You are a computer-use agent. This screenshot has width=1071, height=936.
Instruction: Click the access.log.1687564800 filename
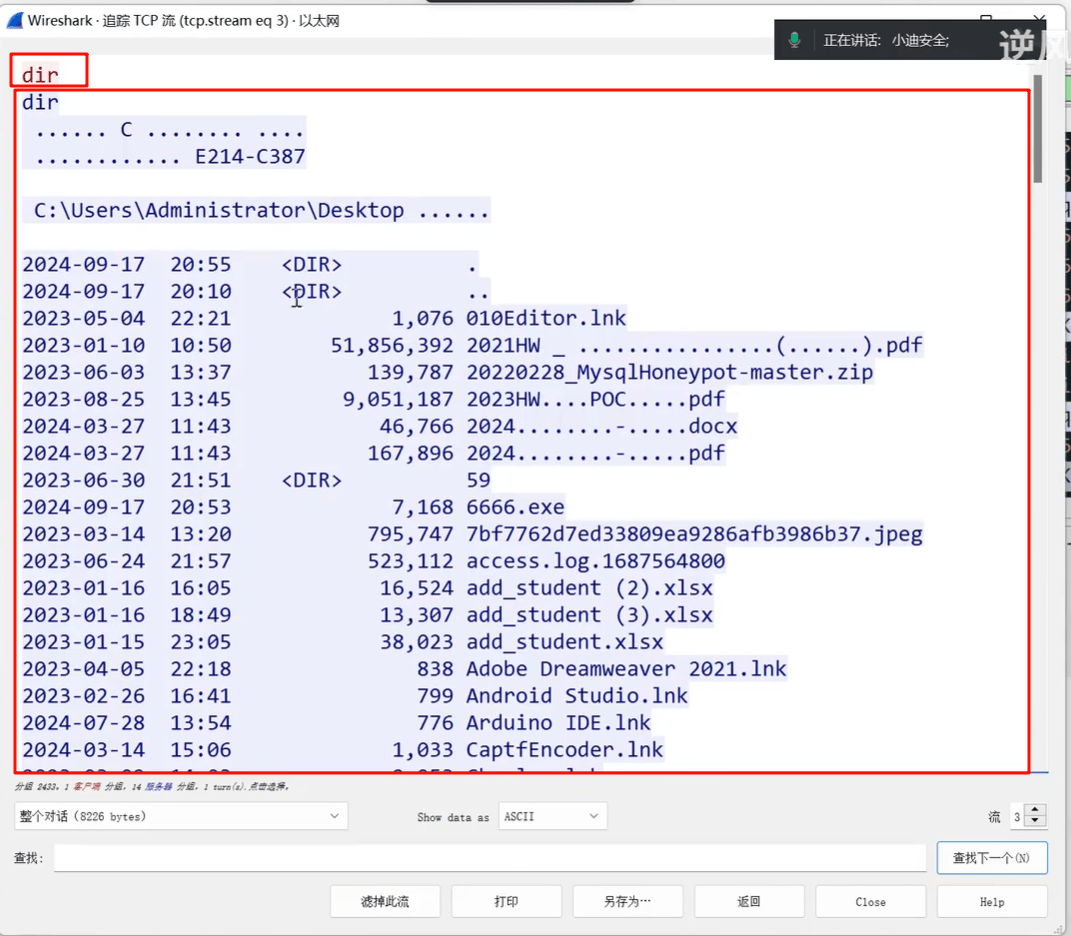pos(596,561)
